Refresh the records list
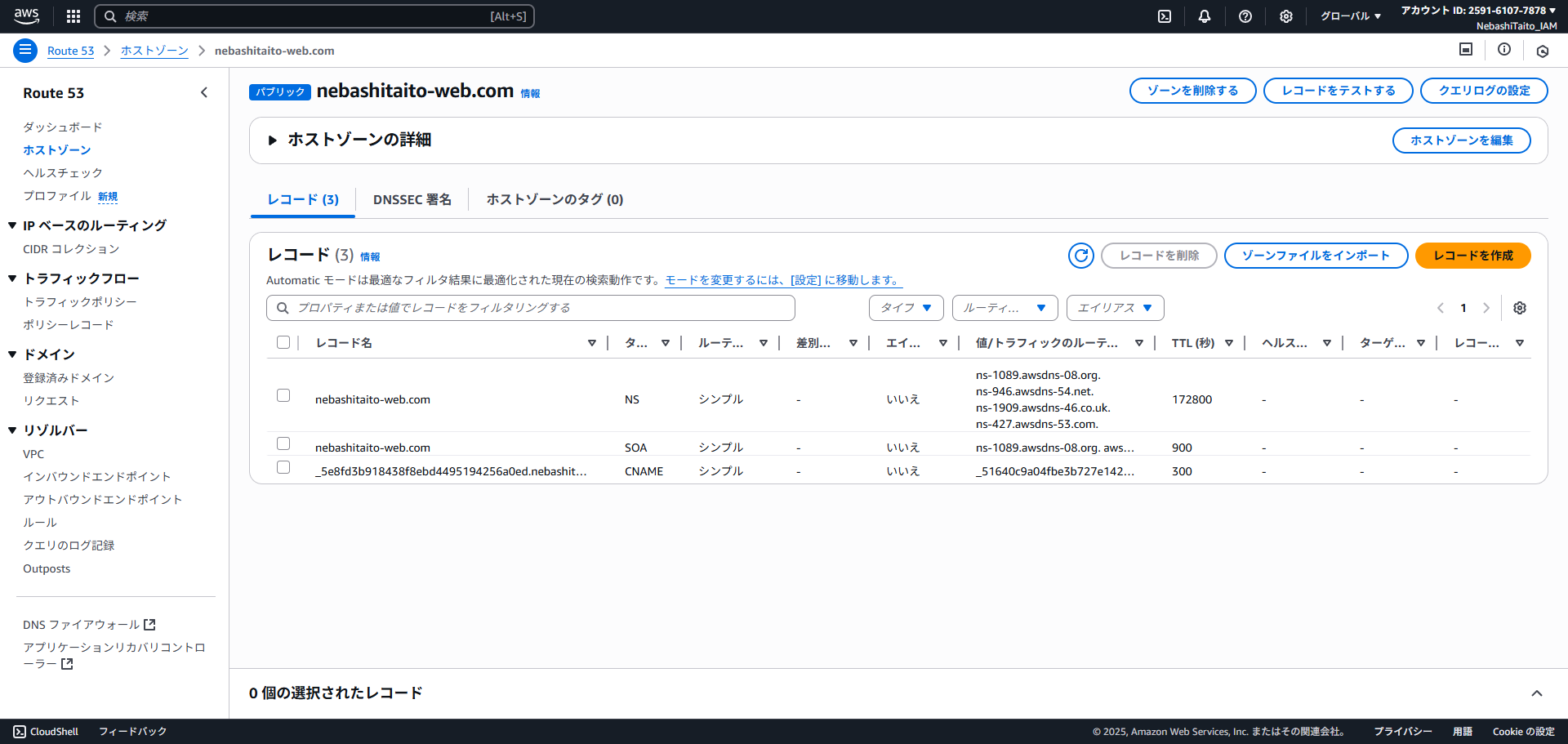 pos(1081,256)
